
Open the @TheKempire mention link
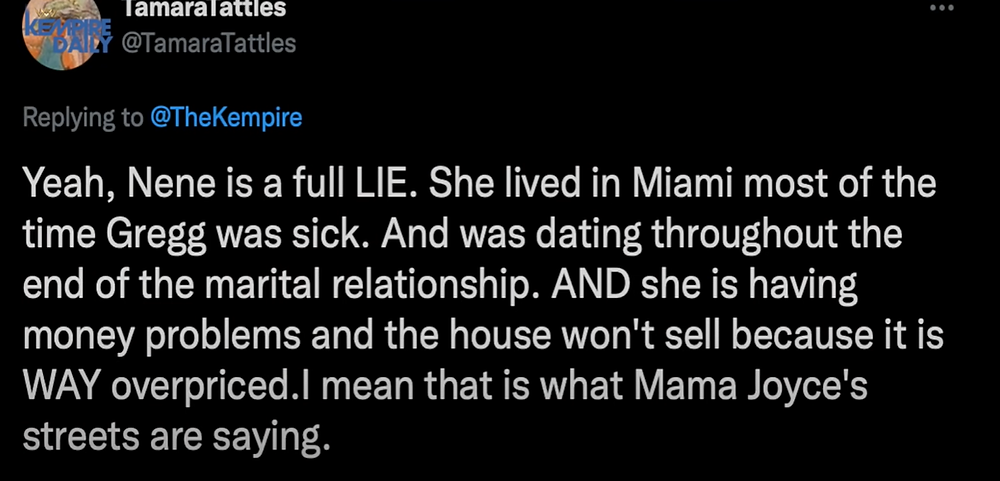(x=226, y=117)
